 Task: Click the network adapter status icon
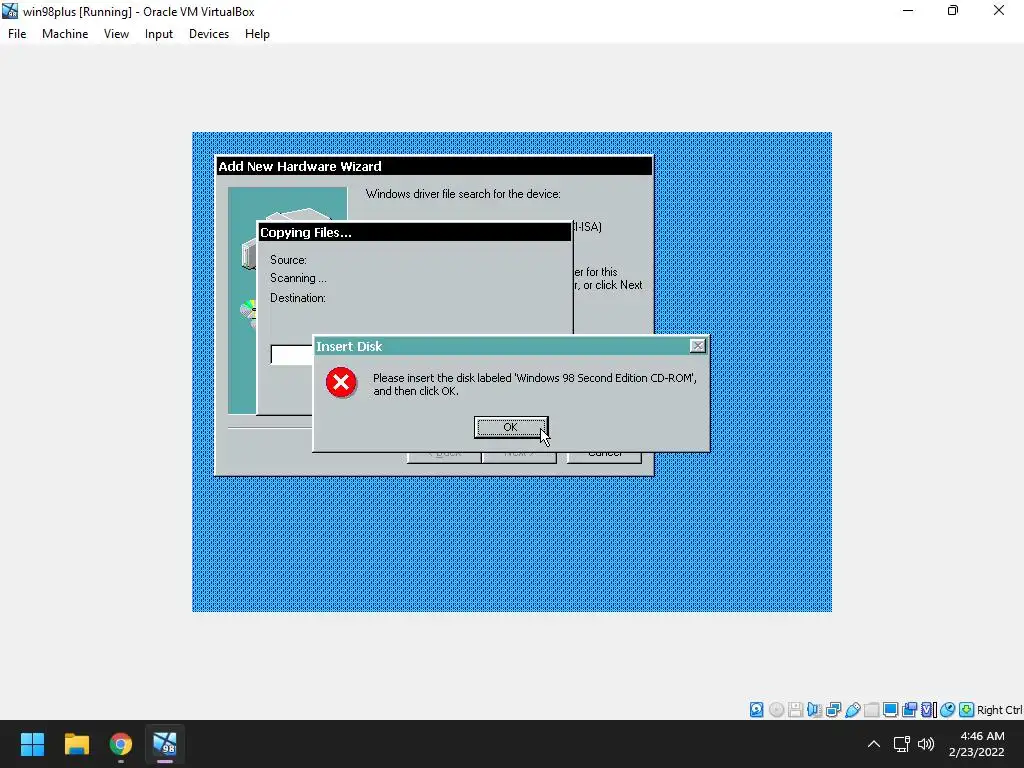pos(833,710)
